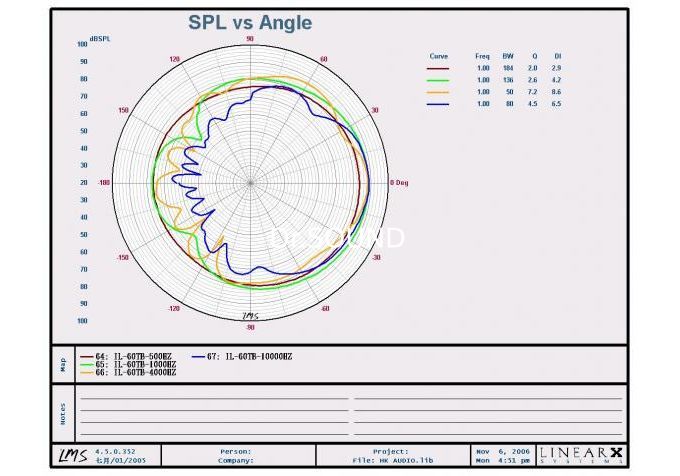Viewport: 680px width, 476px height.
Task: Click the blue curve line in the legend
Action: (438, 104)
